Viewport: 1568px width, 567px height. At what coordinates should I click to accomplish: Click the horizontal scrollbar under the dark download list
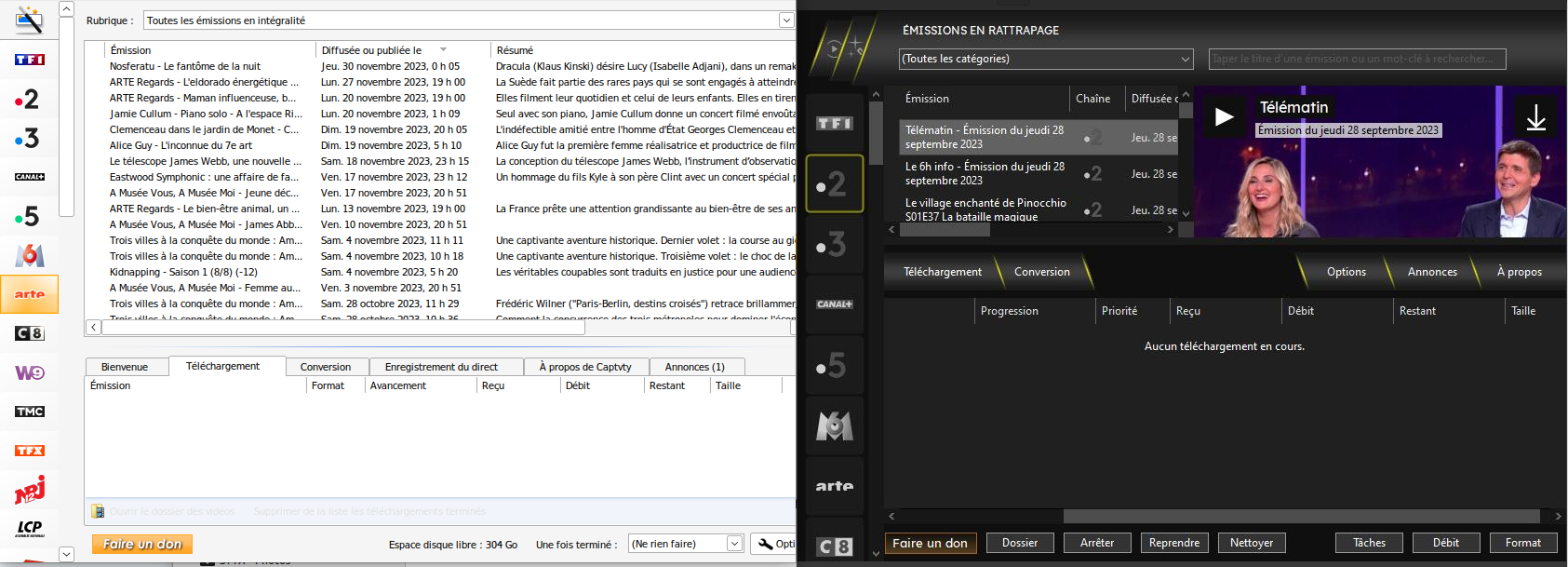[x=1301, y=516]
